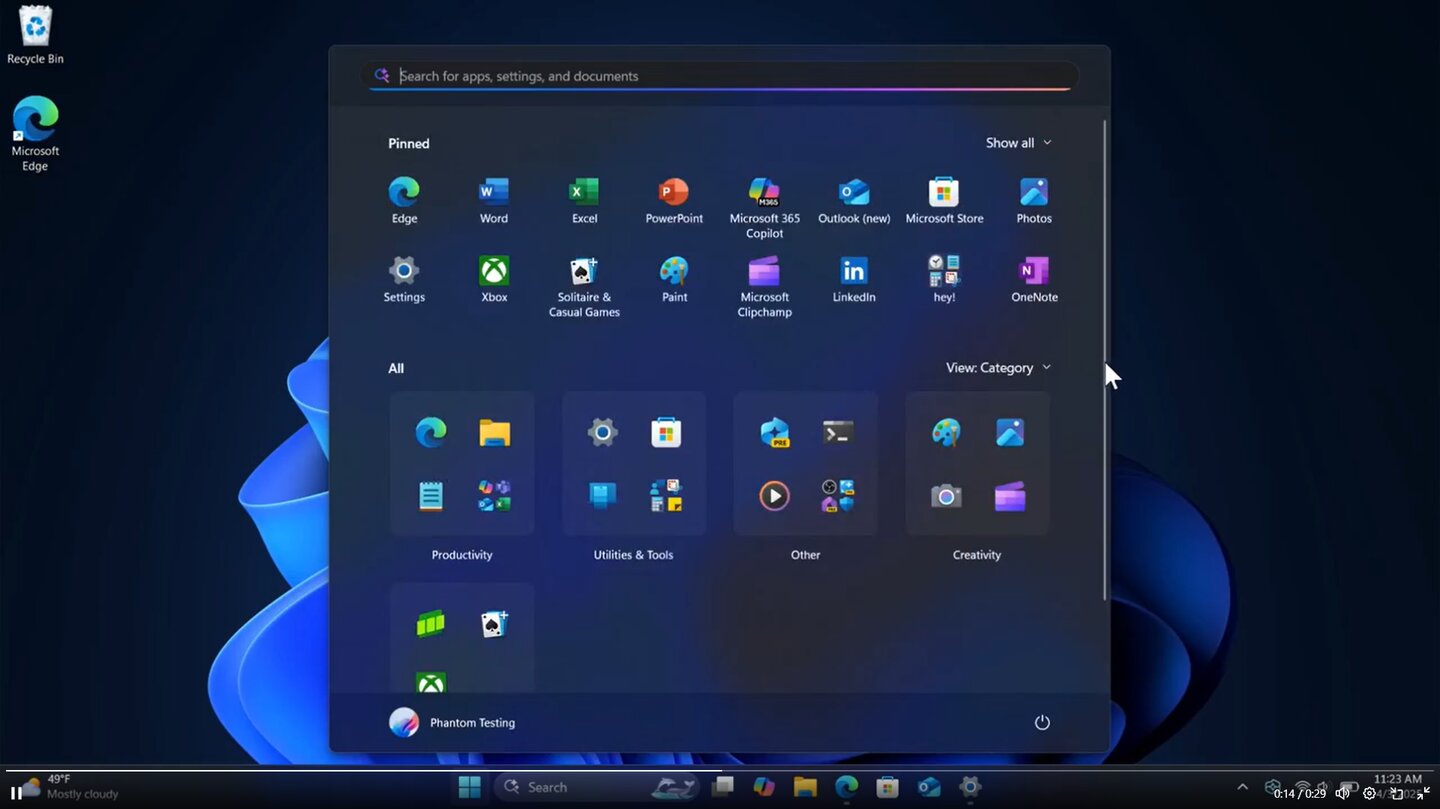Click the Start menu search box
Image resolution: width=1440 pixels, height=809 pixels.
719,75
